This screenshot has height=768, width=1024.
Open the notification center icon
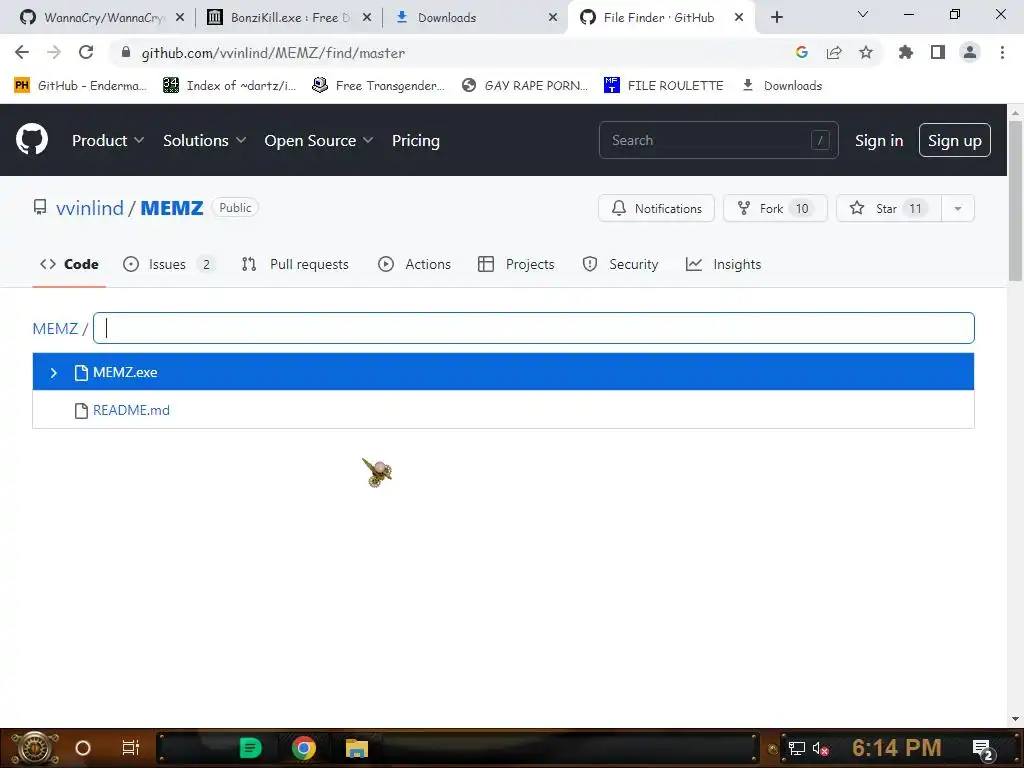pos(983,750)
